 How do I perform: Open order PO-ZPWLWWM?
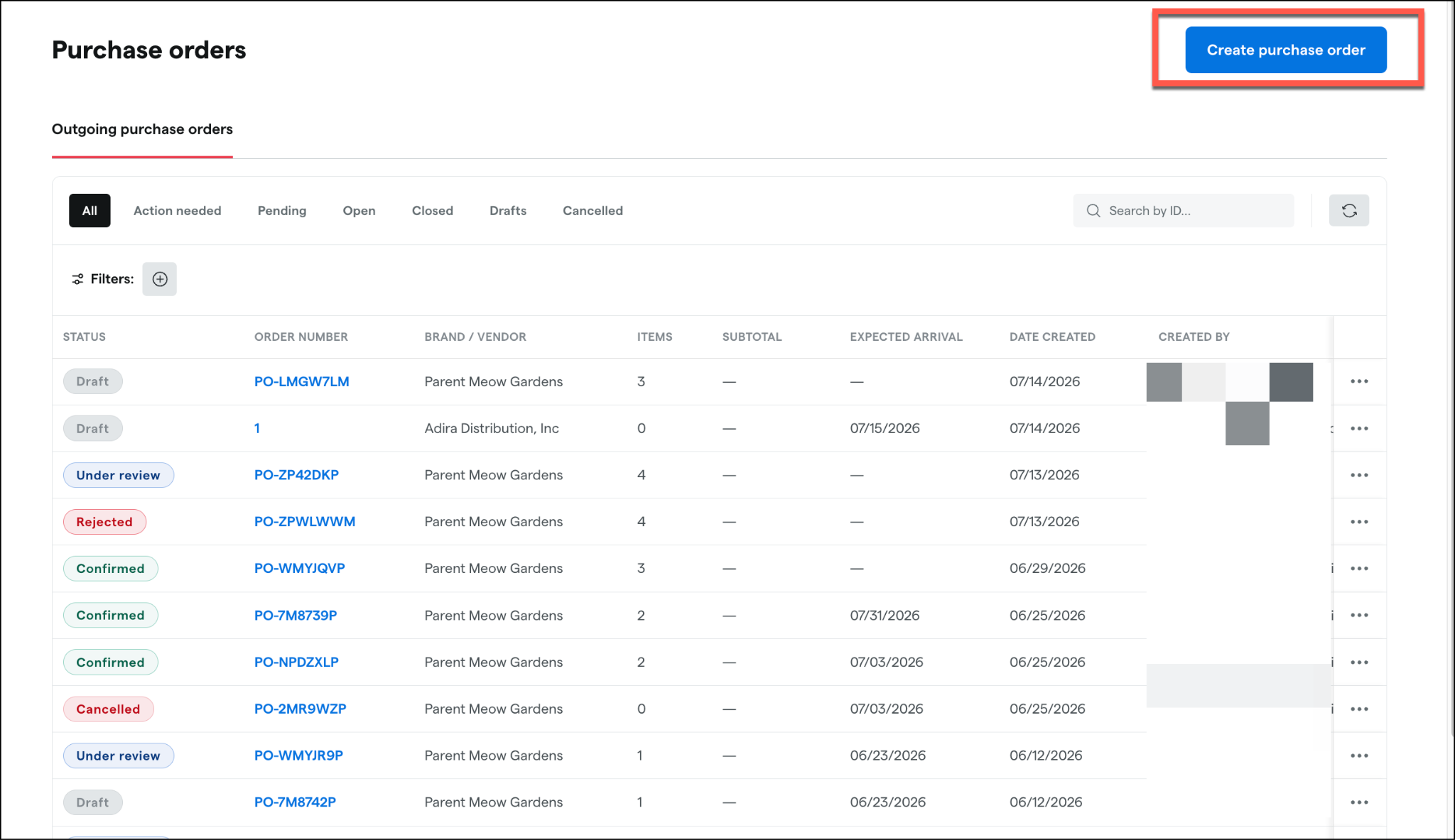(305, 522)
